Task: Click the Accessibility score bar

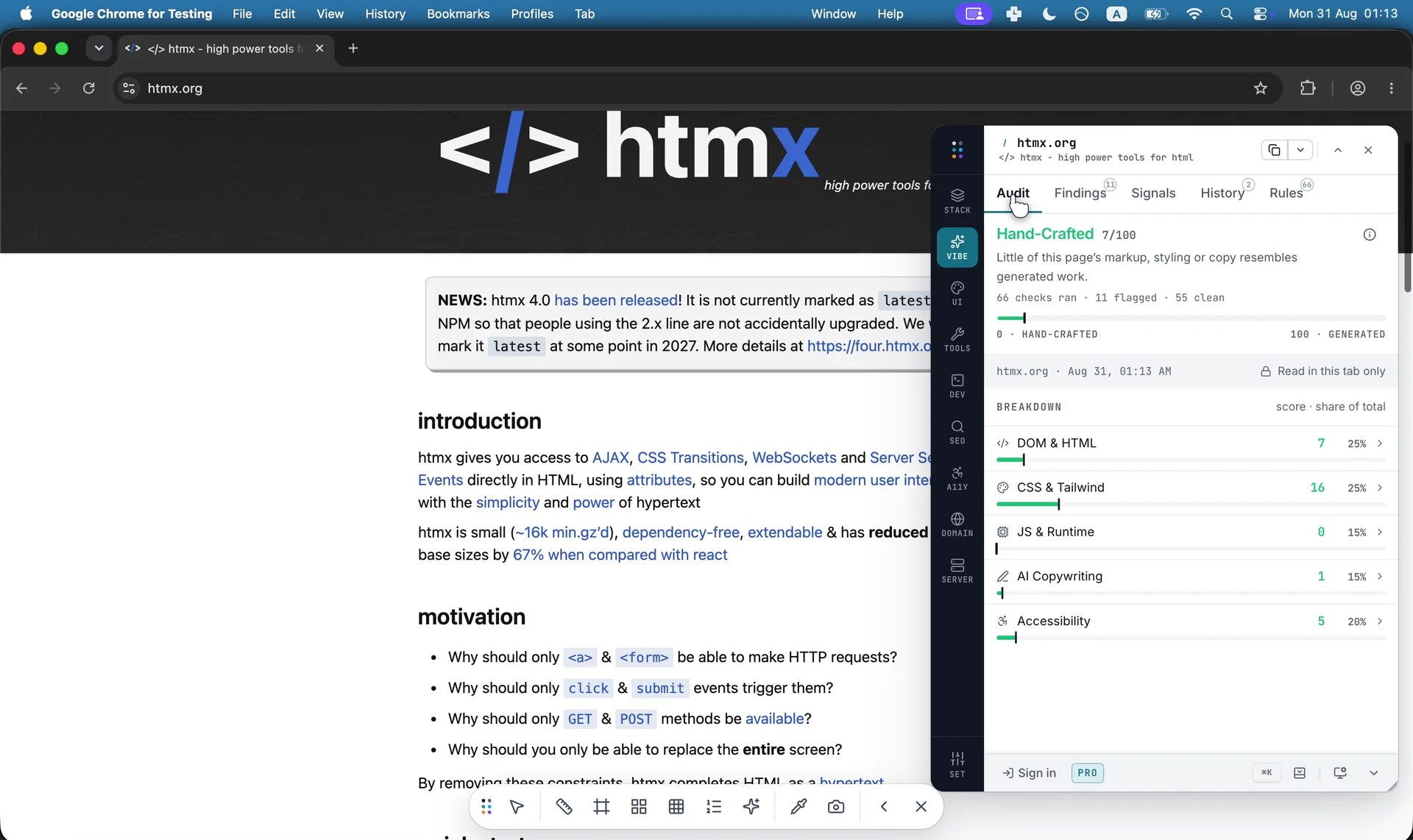Action: (1191, 638)
